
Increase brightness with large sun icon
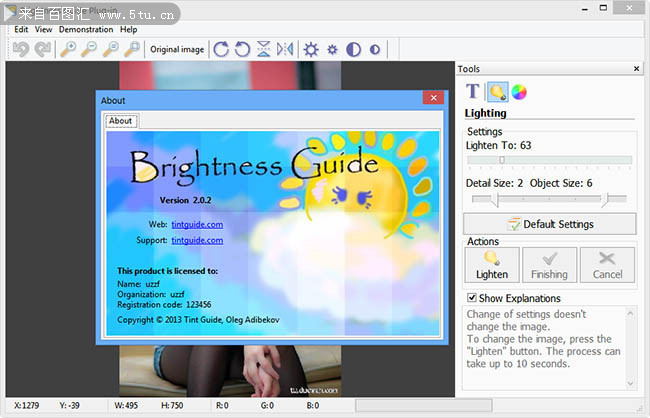click(x=311, y=50)
